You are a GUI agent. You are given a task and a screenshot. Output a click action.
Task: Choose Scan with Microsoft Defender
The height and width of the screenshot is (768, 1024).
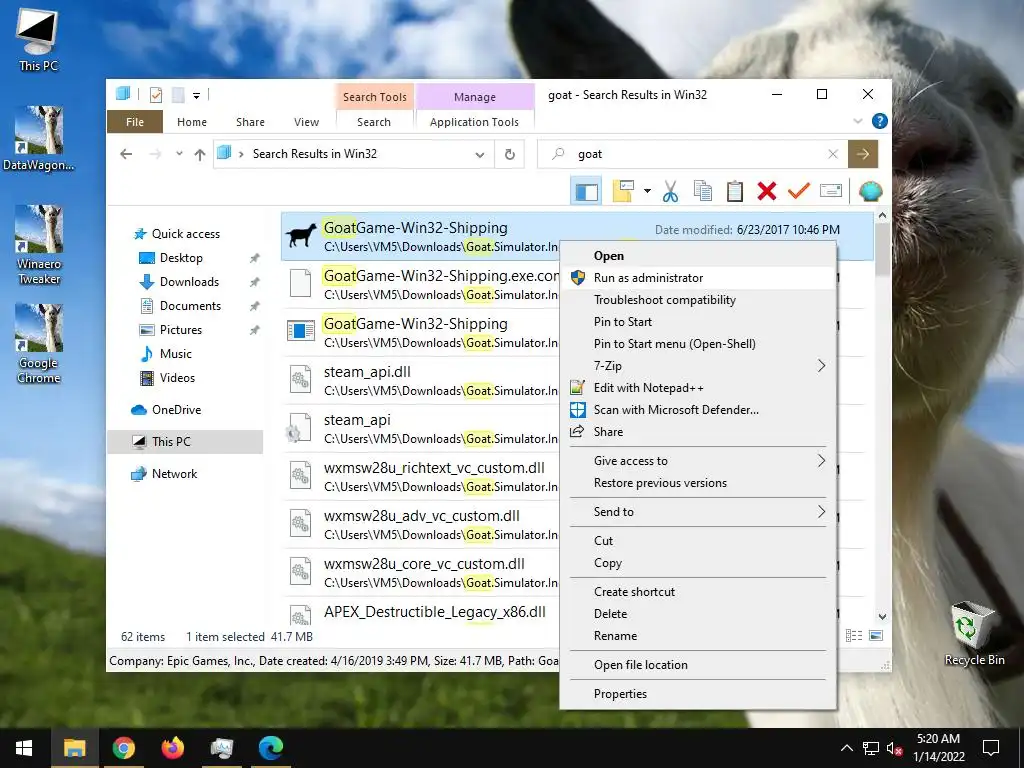(x=698, y=409)
